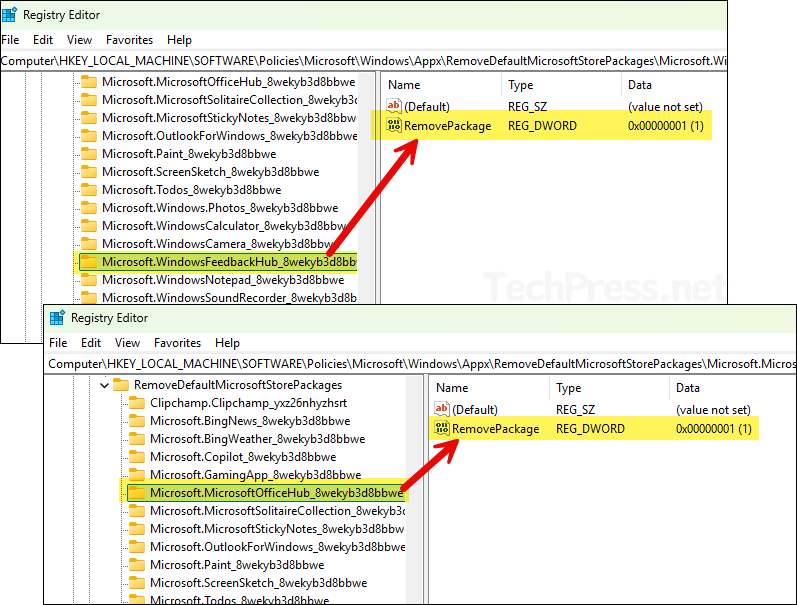Click REG_DWORD type cell in front window

point(590,429)
